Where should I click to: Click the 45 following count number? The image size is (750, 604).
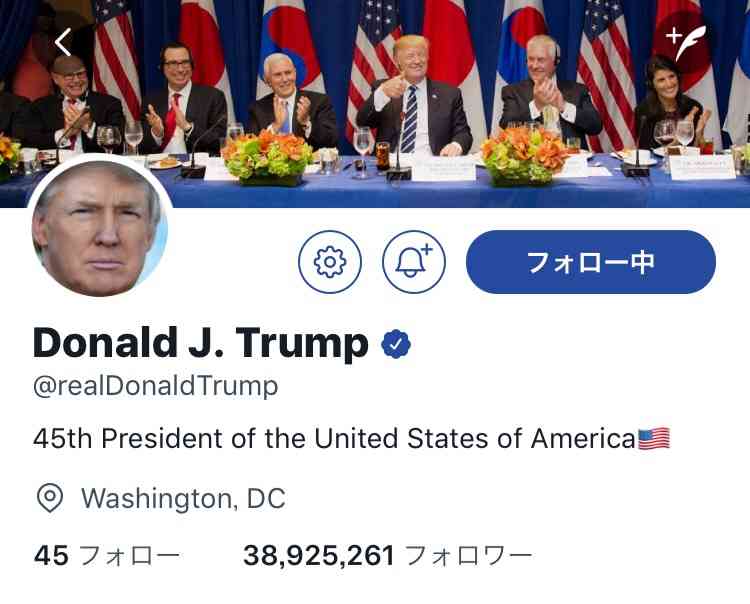point(51,556)
